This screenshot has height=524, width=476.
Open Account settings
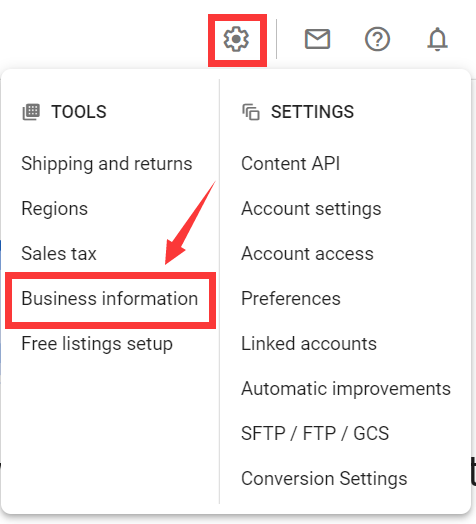pos(311,209)
